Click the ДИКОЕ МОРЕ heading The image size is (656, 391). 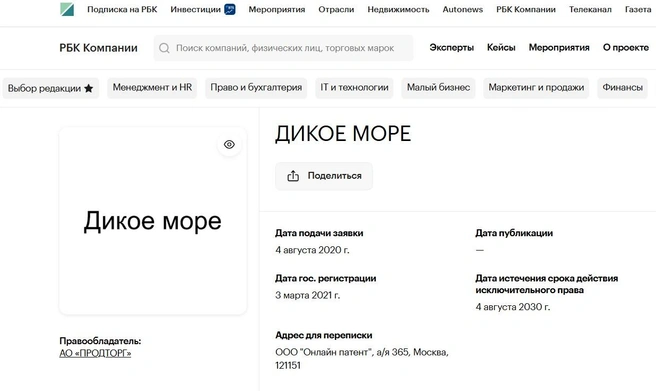tap(343, 134)
